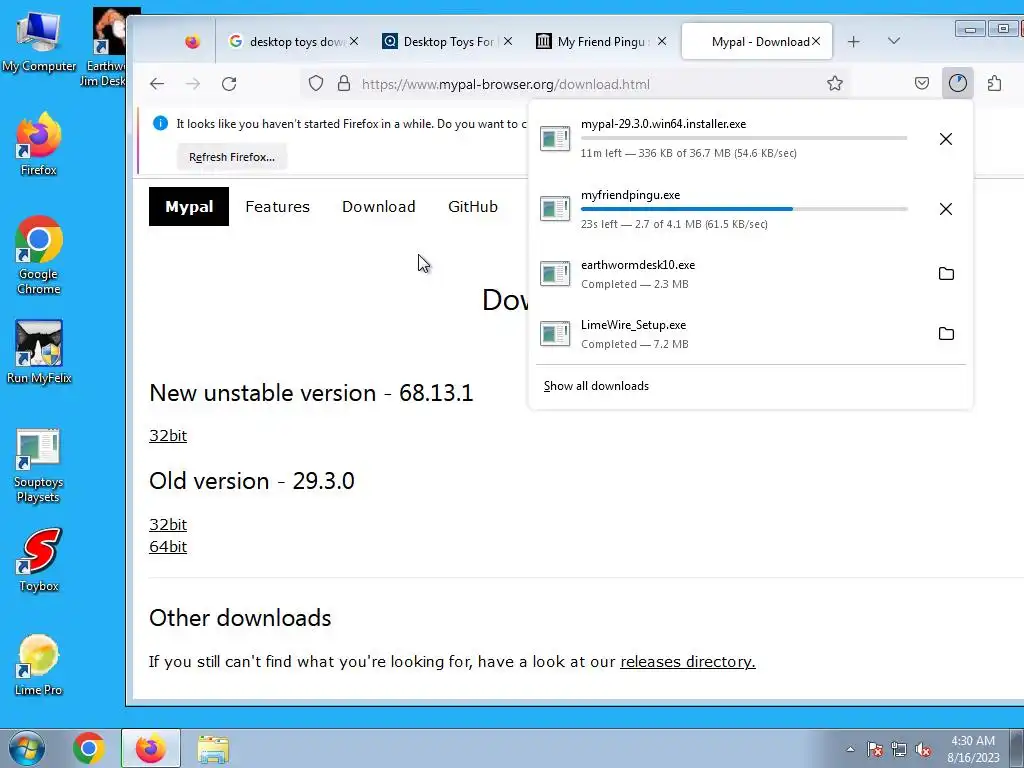Open the taskbar clock showing 4:30 AM
The image size is (1024, 768).
(x=973, y=749)
